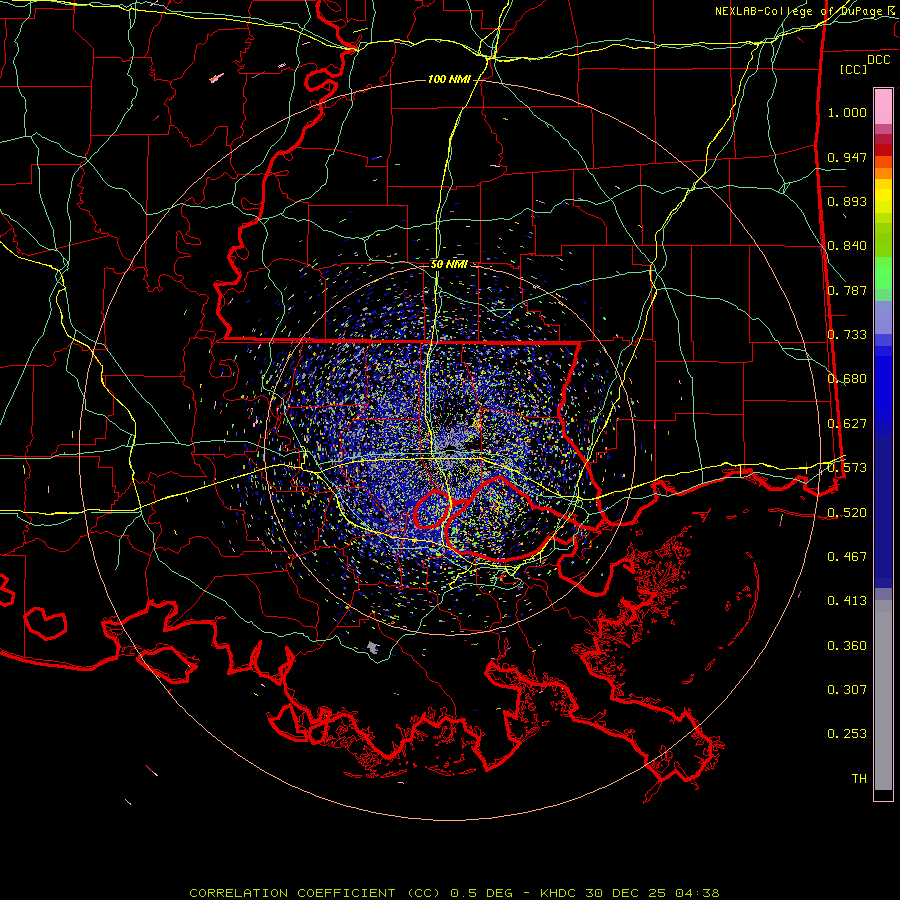Click the 0.680 scale value
900x900 pixels.
(847, 379)
